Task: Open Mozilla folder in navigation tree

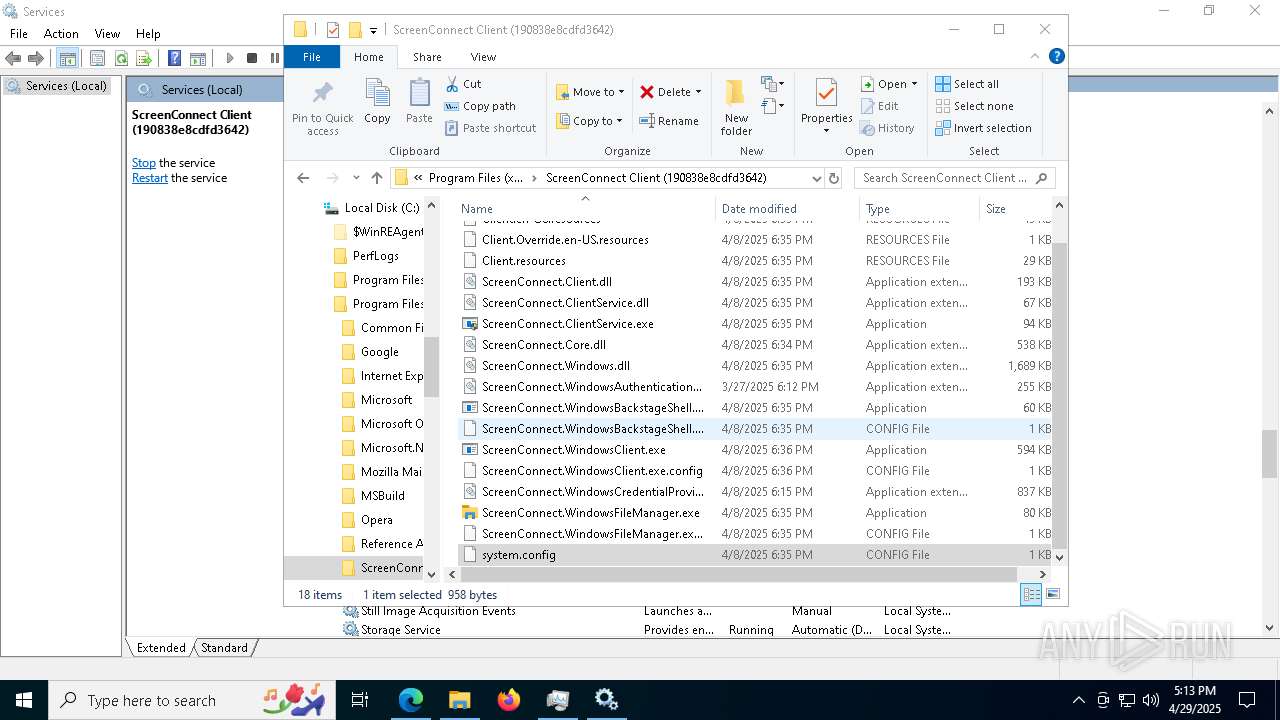Action: (381, 472)
